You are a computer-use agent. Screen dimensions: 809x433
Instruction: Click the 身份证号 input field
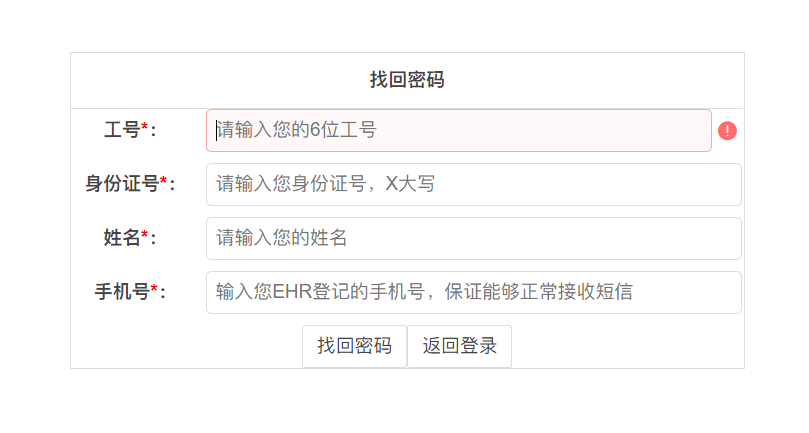coord(474,184)
